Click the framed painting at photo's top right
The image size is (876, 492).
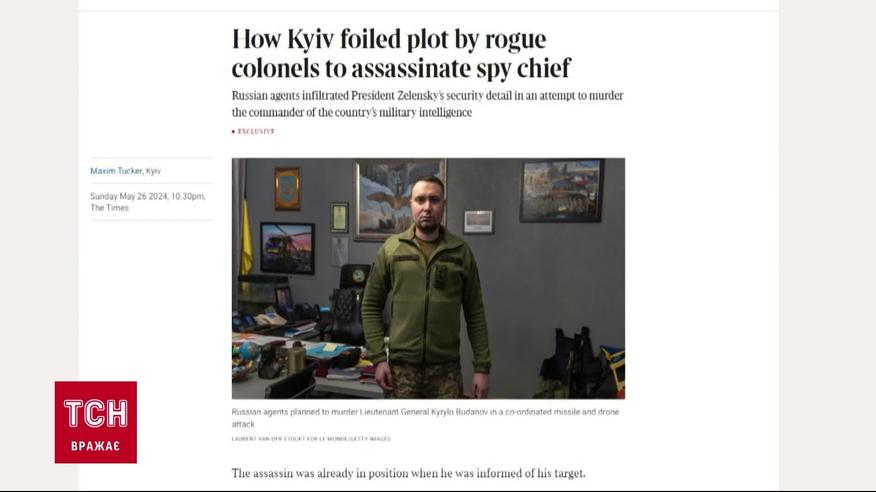pos(562,190)
